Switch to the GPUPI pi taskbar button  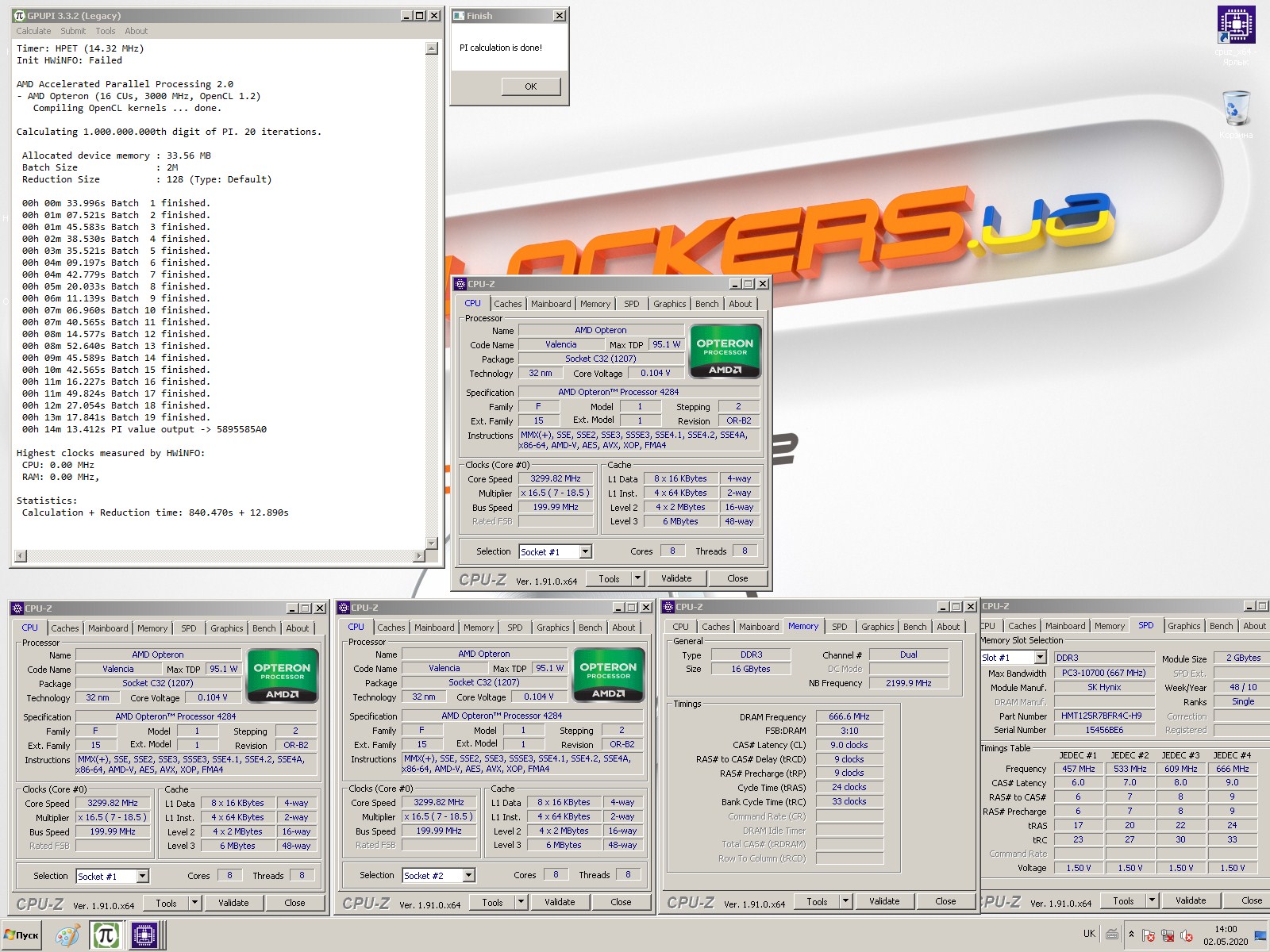tap(106, 936)
